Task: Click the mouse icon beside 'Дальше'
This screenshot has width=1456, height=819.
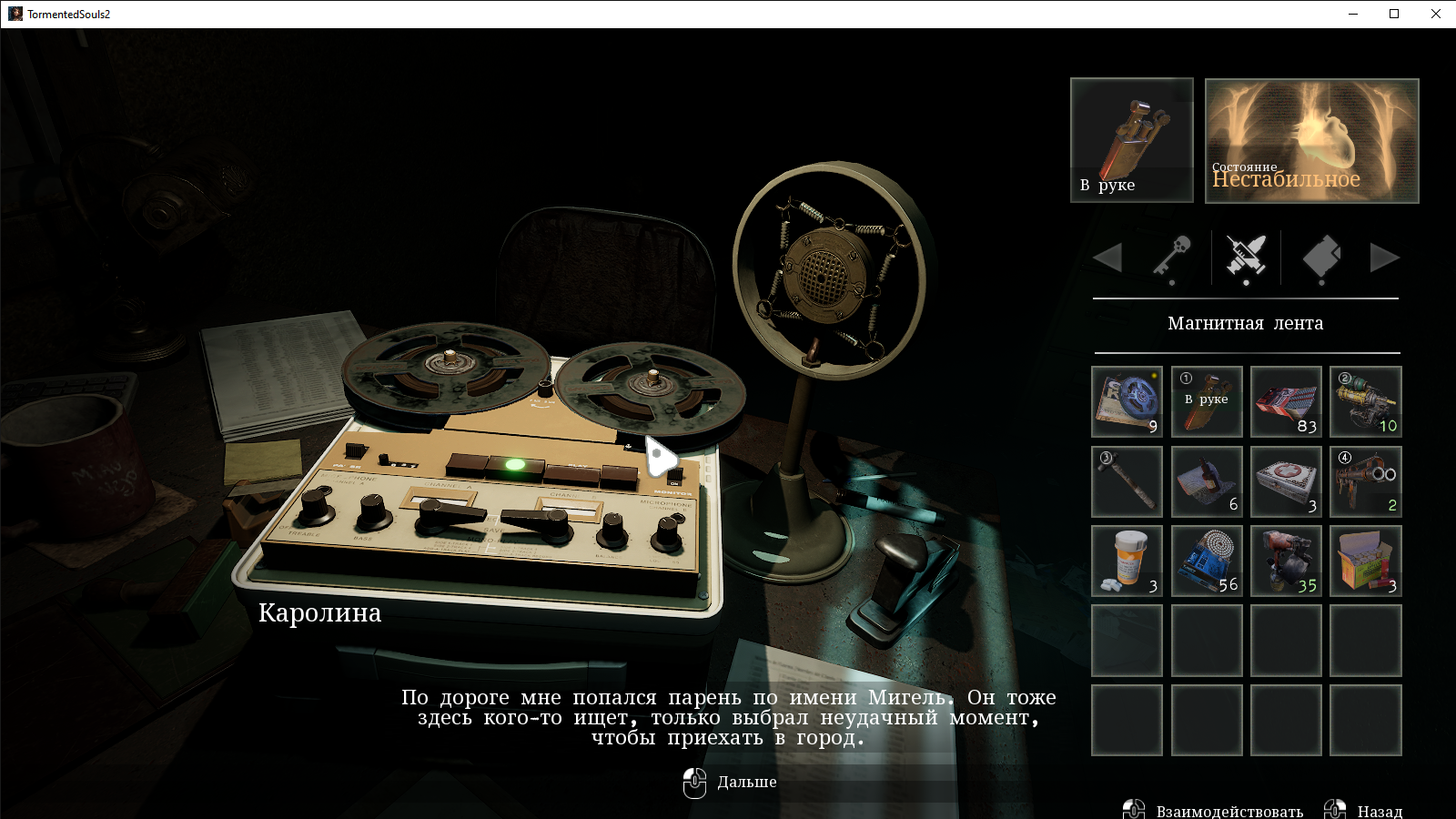Action: [x=694, y=783]
